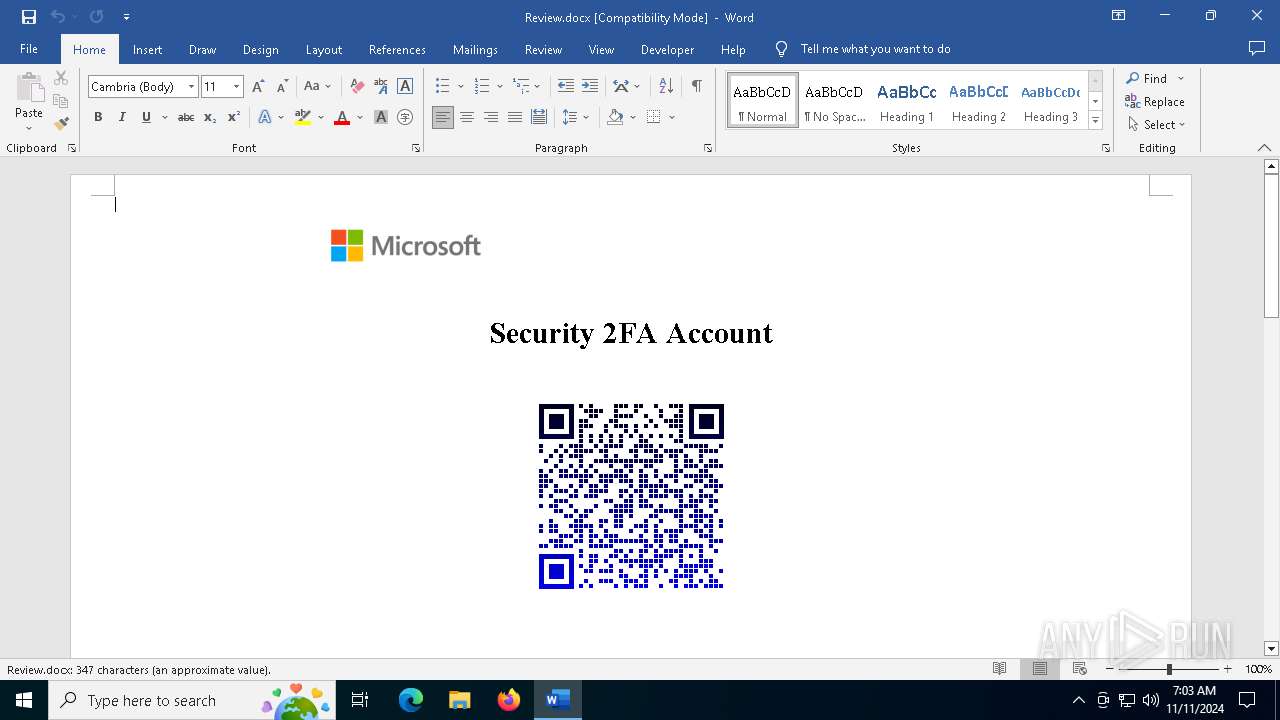Image resolution: width=1280 pixels, height=720 pixels.
Task: Switch to the Layout ribbon tab
Action: coord(323,49)
